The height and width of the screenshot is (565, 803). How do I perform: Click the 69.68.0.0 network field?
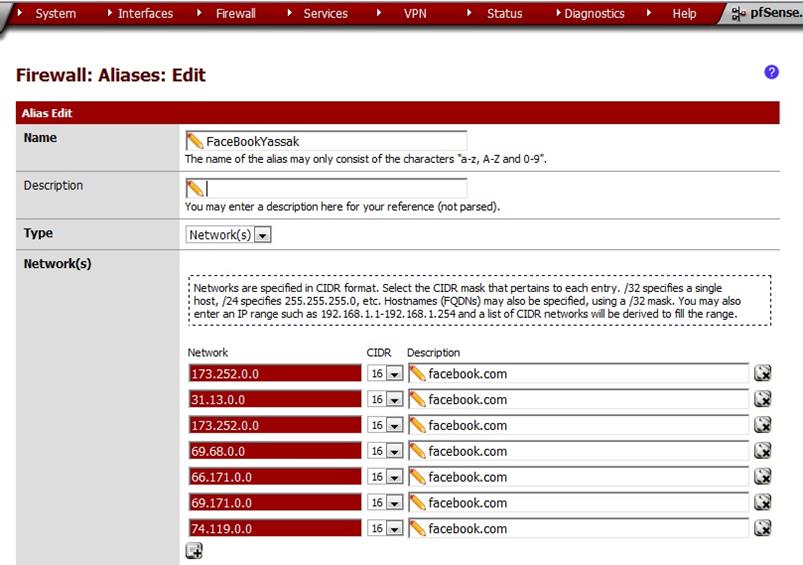click(275, 451)
